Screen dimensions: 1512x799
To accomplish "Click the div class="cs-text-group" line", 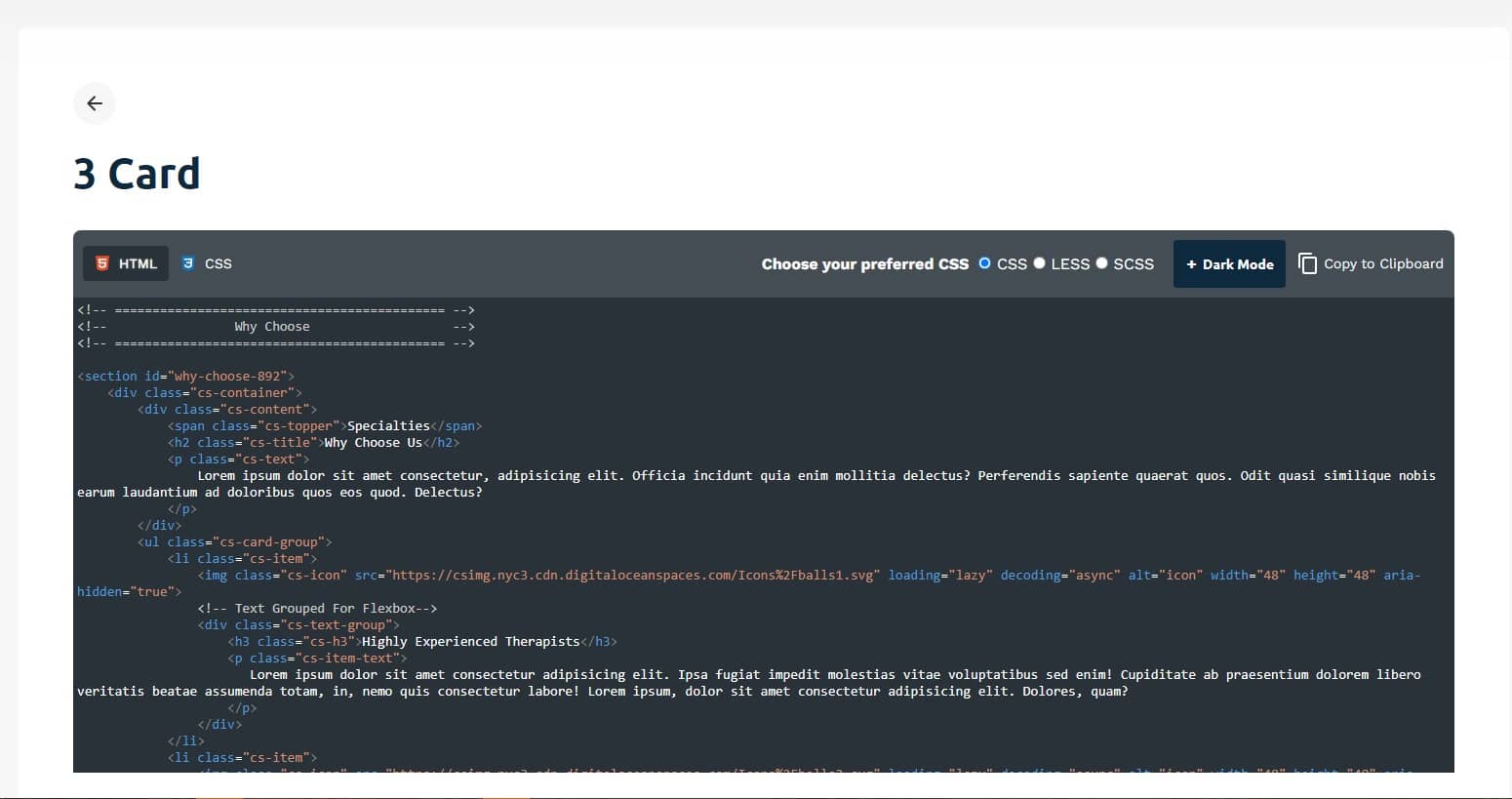I will (298, 625).
